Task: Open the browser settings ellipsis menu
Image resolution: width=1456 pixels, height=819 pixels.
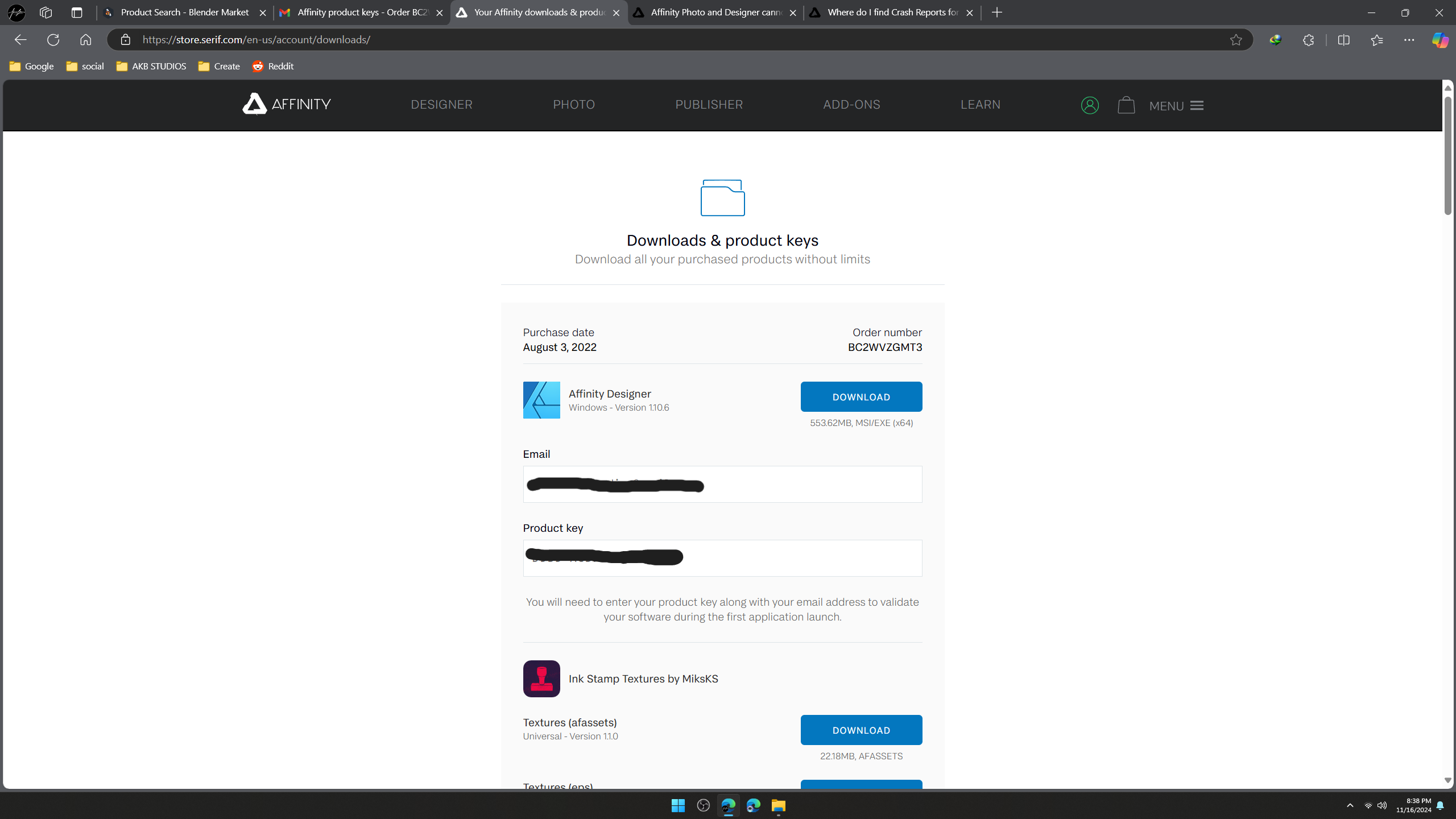Action: point(1409,40)
